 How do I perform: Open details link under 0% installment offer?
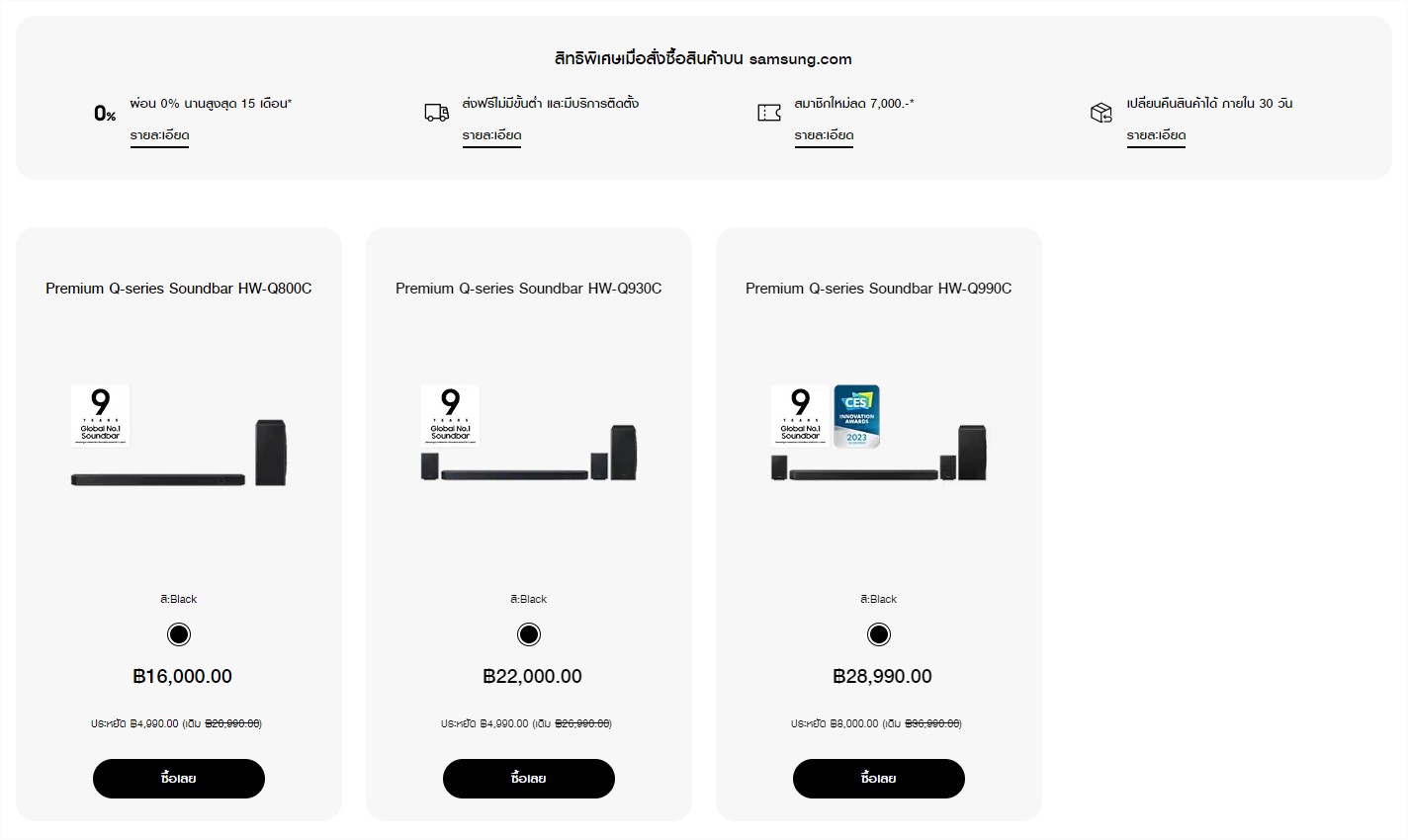(x=159, y=135)
